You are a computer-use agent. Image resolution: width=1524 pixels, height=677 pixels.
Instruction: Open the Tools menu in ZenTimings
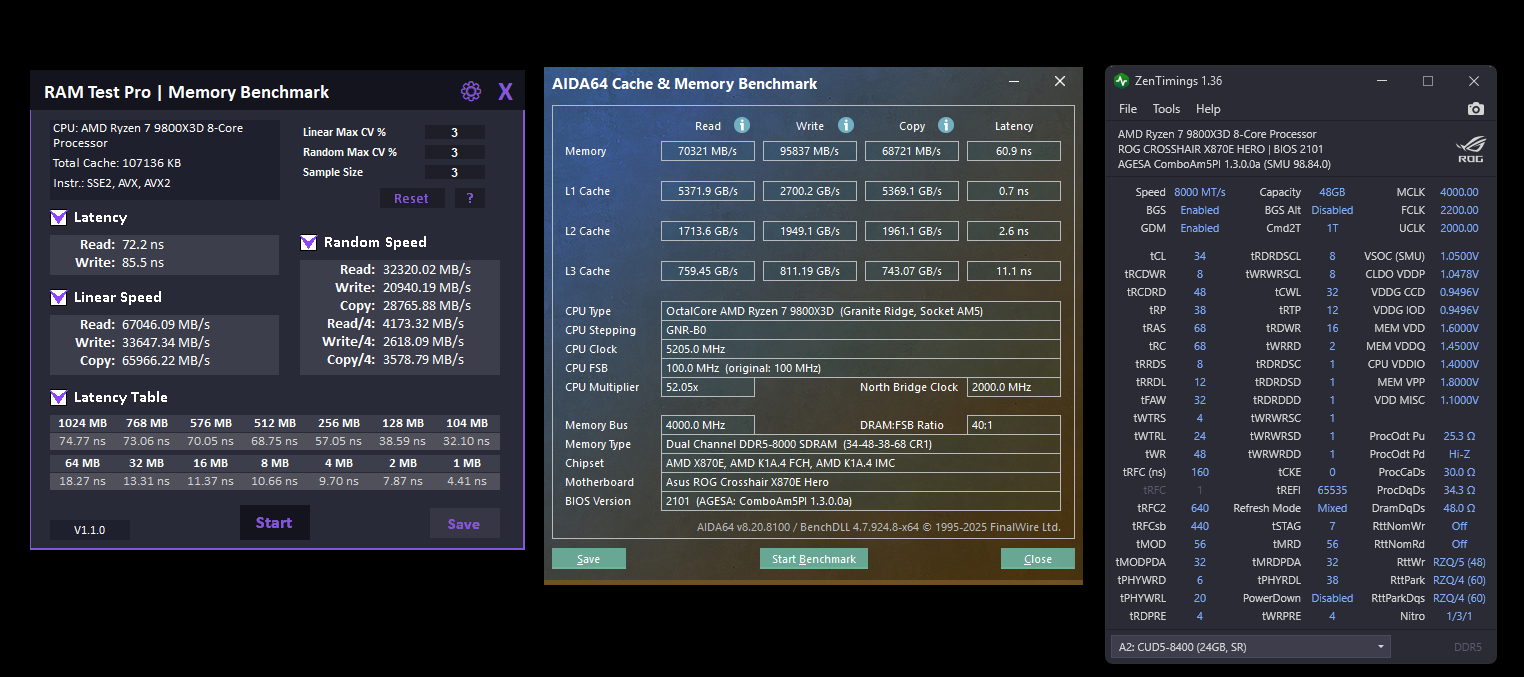tap(1166, 109)
